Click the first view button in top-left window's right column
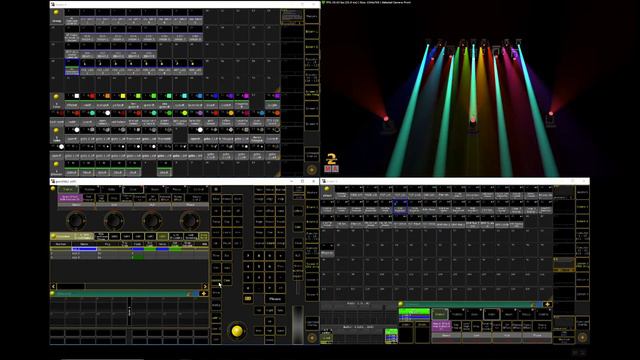The width and height of the screenshot is (640, 360). tap(312, 17)
